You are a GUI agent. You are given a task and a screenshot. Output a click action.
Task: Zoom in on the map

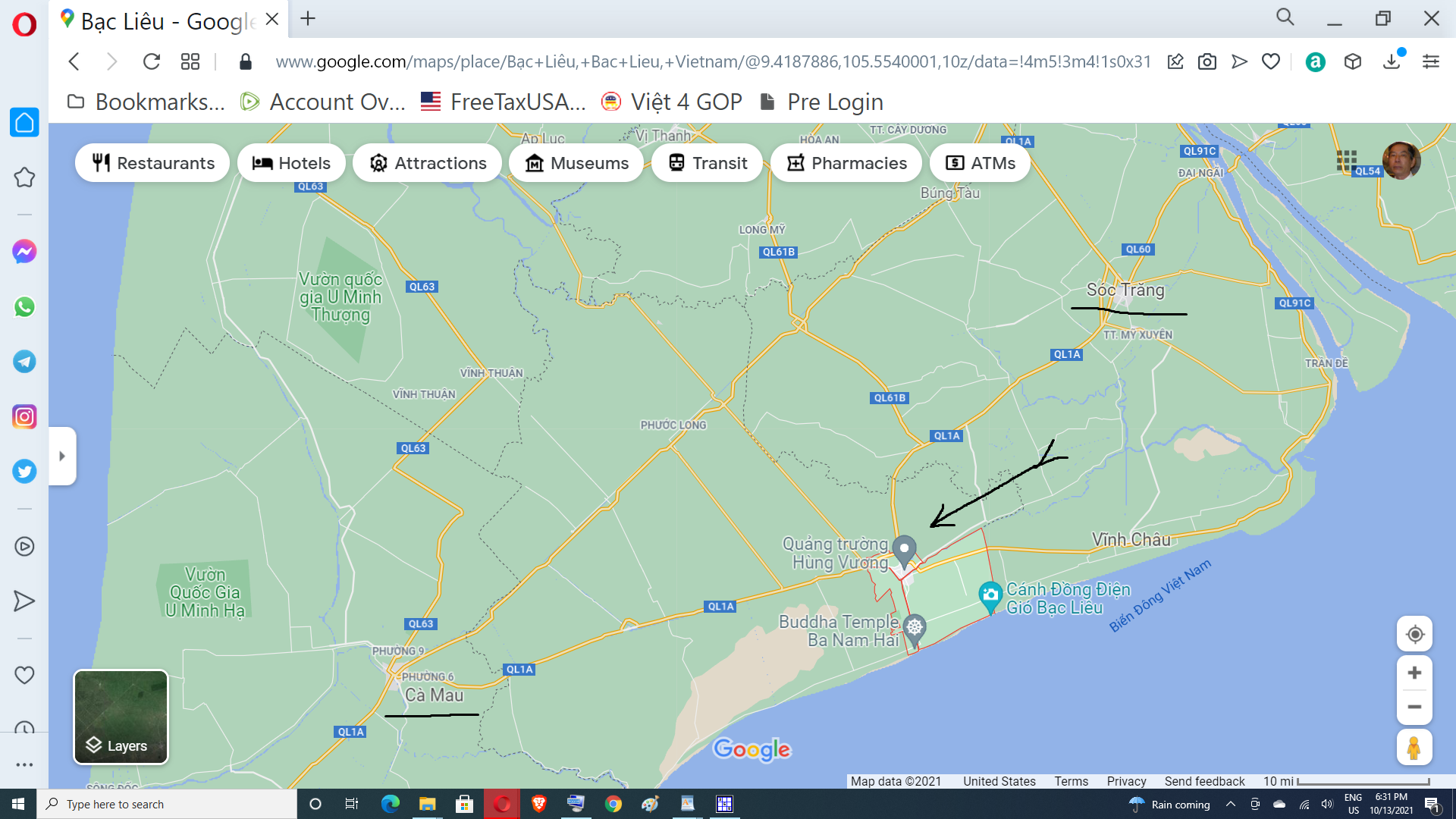[x=1414, y=673]
